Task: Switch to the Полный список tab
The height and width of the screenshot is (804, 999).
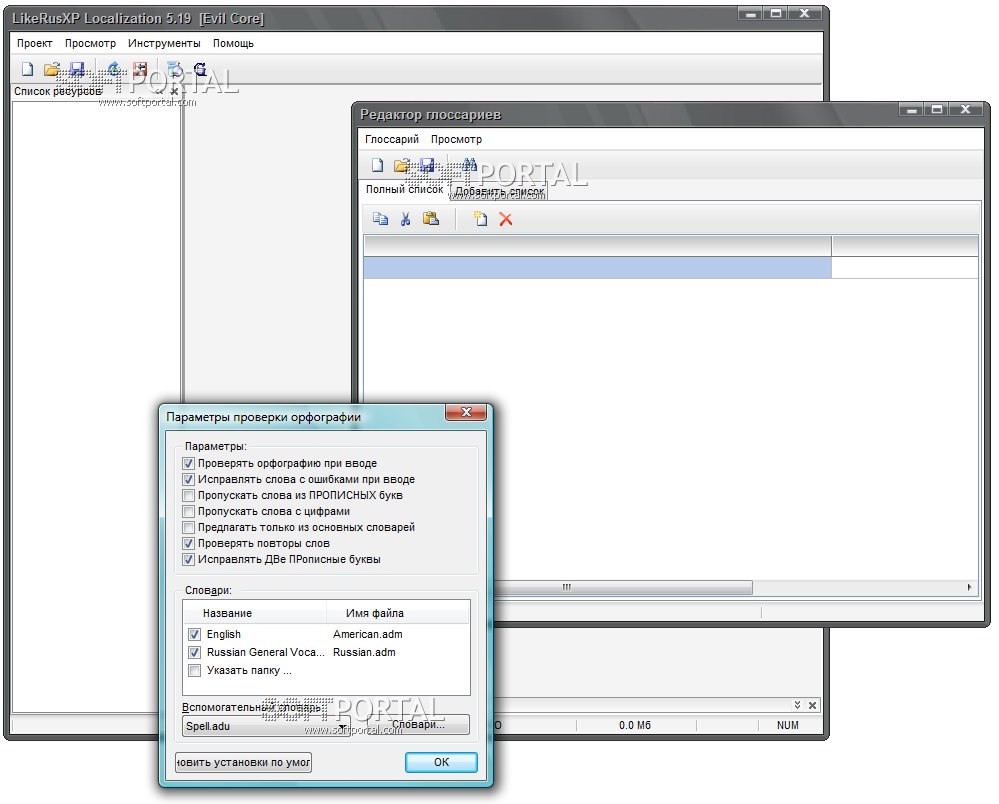Action: point(404,190)
